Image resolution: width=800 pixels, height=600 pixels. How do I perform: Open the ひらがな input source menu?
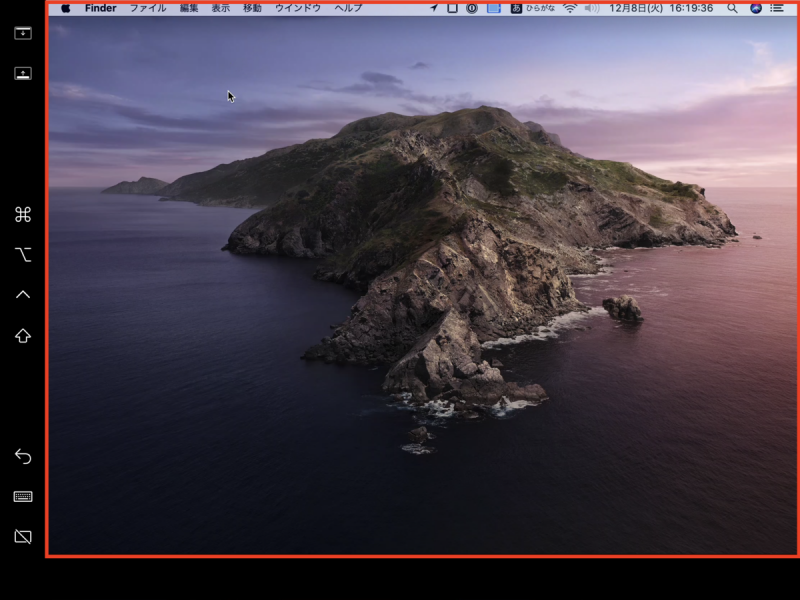point(533,8)
